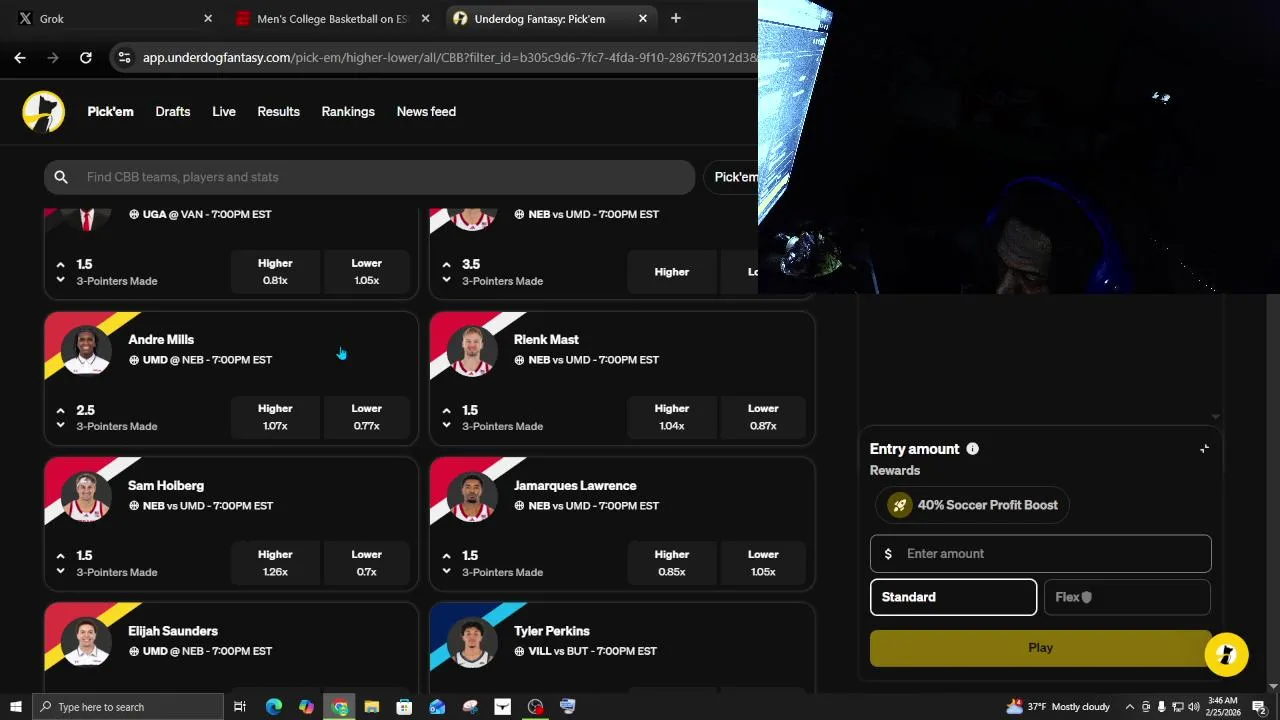This screenshot has height=720, width=1280.
Task: Click Rienk Mast player photo
Action: tap(472, 349)
